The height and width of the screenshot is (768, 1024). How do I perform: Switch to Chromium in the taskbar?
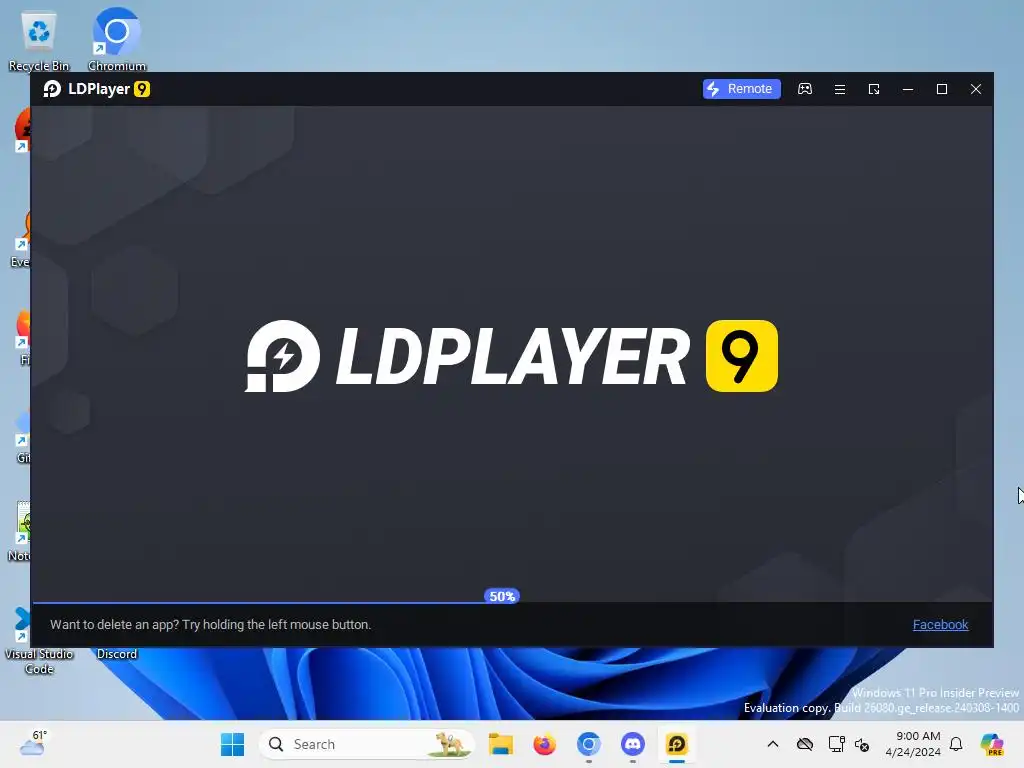(x=588, y=744)
